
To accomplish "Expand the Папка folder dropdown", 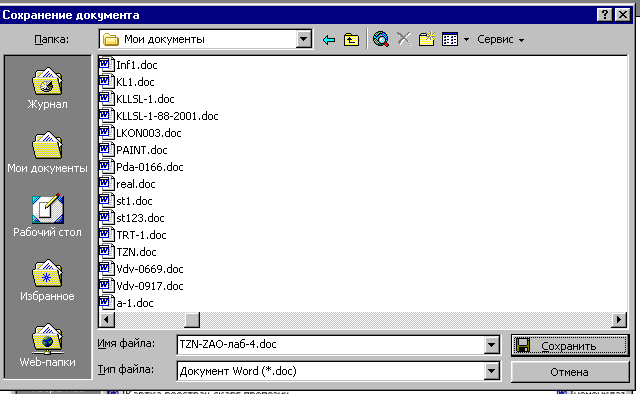I will (x=303, y=39).
